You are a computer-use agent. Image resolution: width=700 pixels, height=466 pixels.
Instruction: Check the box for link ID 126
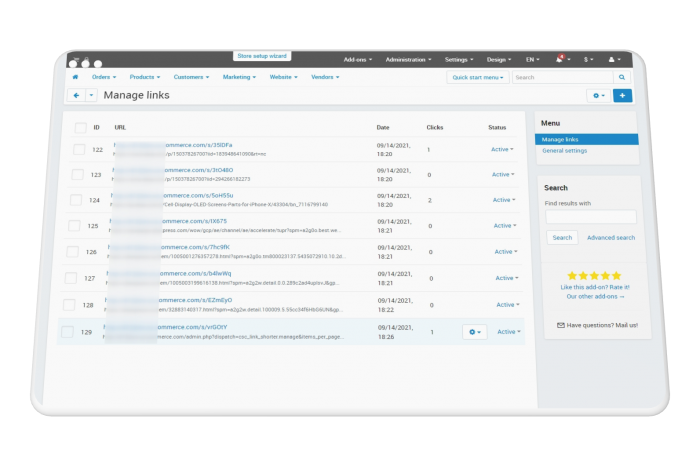(72, 252)
